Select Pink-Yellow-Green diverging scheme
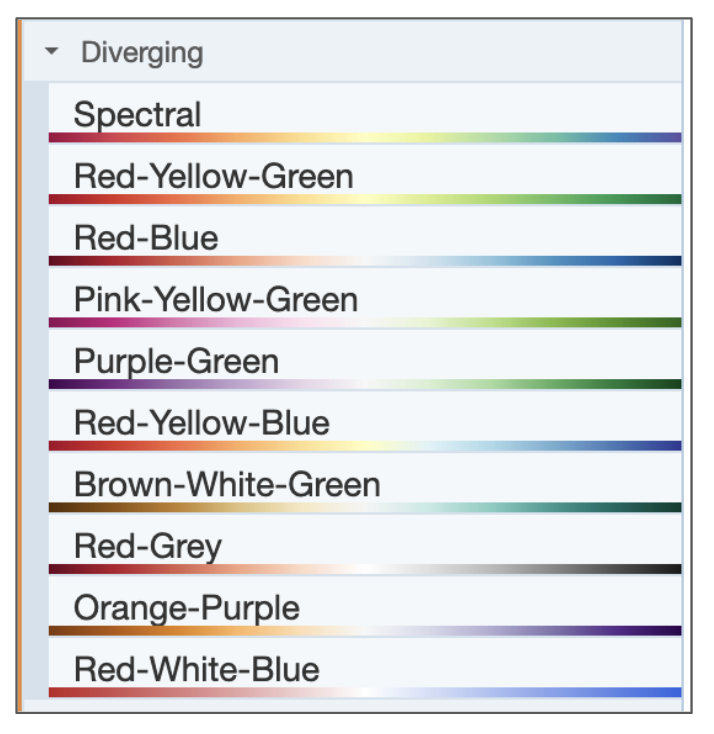 click(x=215, y=299)
